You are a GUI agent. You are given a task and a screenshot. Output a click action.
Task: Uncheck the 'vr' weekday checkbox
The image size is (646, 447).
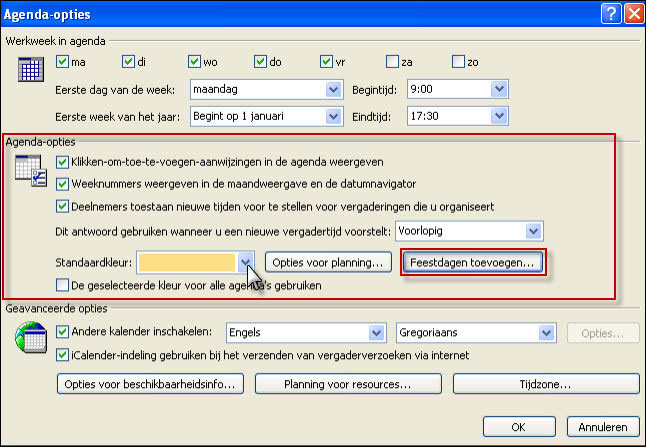tap(326, 62)
